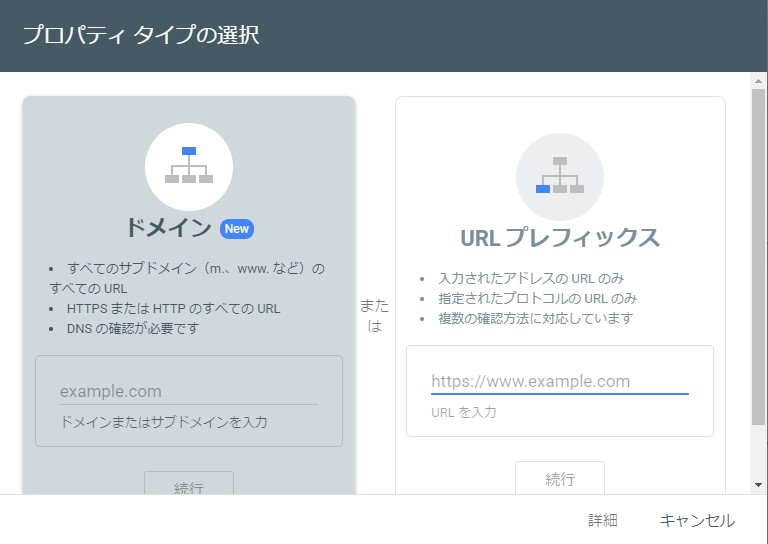Select the URL プレフィックス heading
The image size is (768, 544).
[560, 237]
